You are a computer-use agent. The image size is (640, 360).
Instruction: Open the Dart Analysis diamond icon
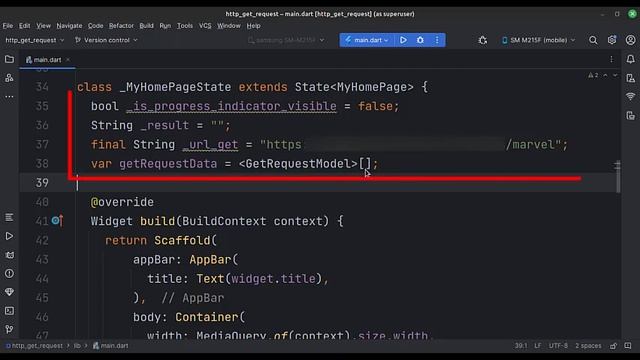click(9, 292)
